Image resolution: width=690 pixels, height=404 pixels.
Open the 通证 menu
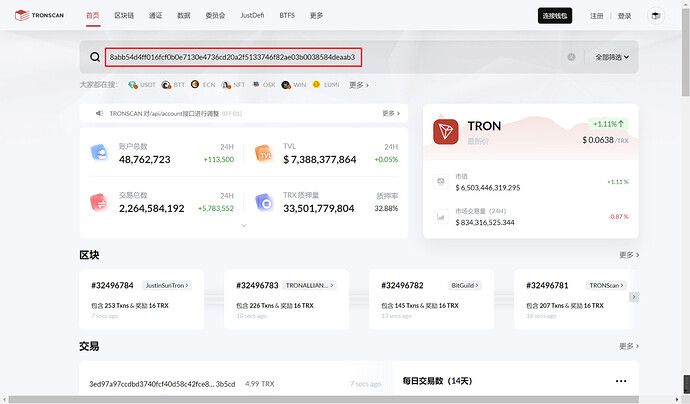point(156,15)
